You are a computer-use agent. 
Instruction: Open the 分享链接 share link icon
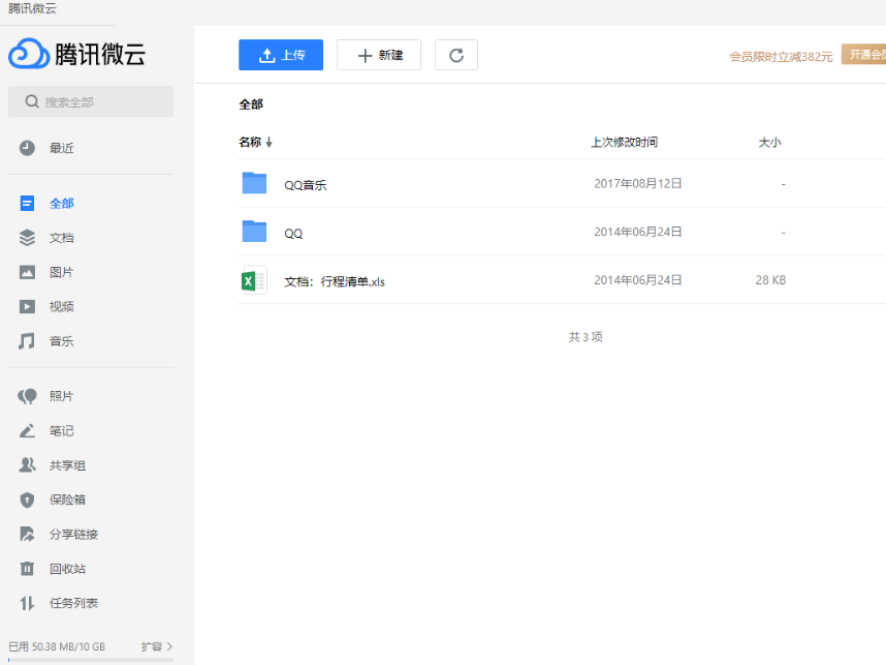[27, 534]
